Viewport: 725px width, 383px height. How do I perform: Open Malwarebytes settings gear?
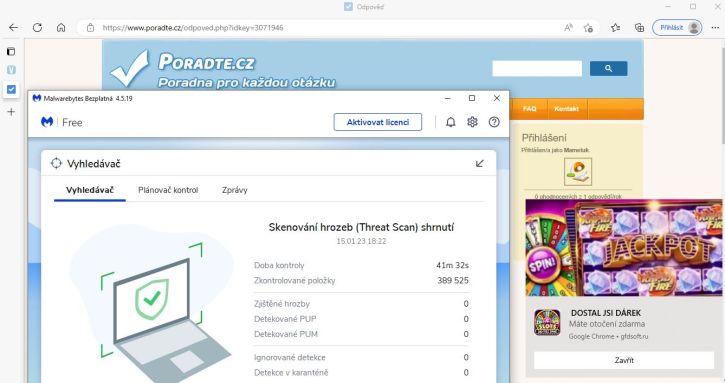tap(472, 122)
